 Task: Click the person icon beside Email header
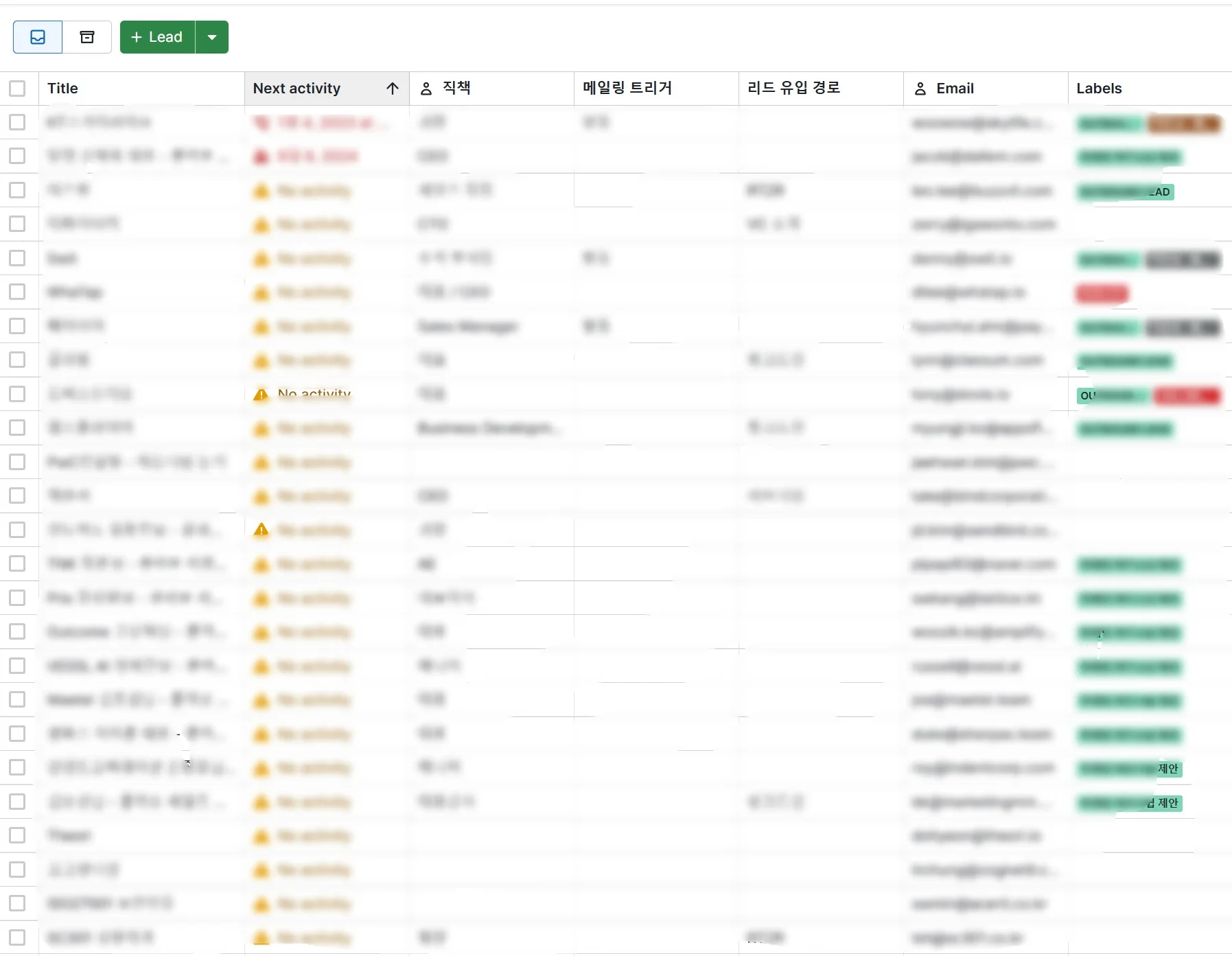(x=920, y=89)
